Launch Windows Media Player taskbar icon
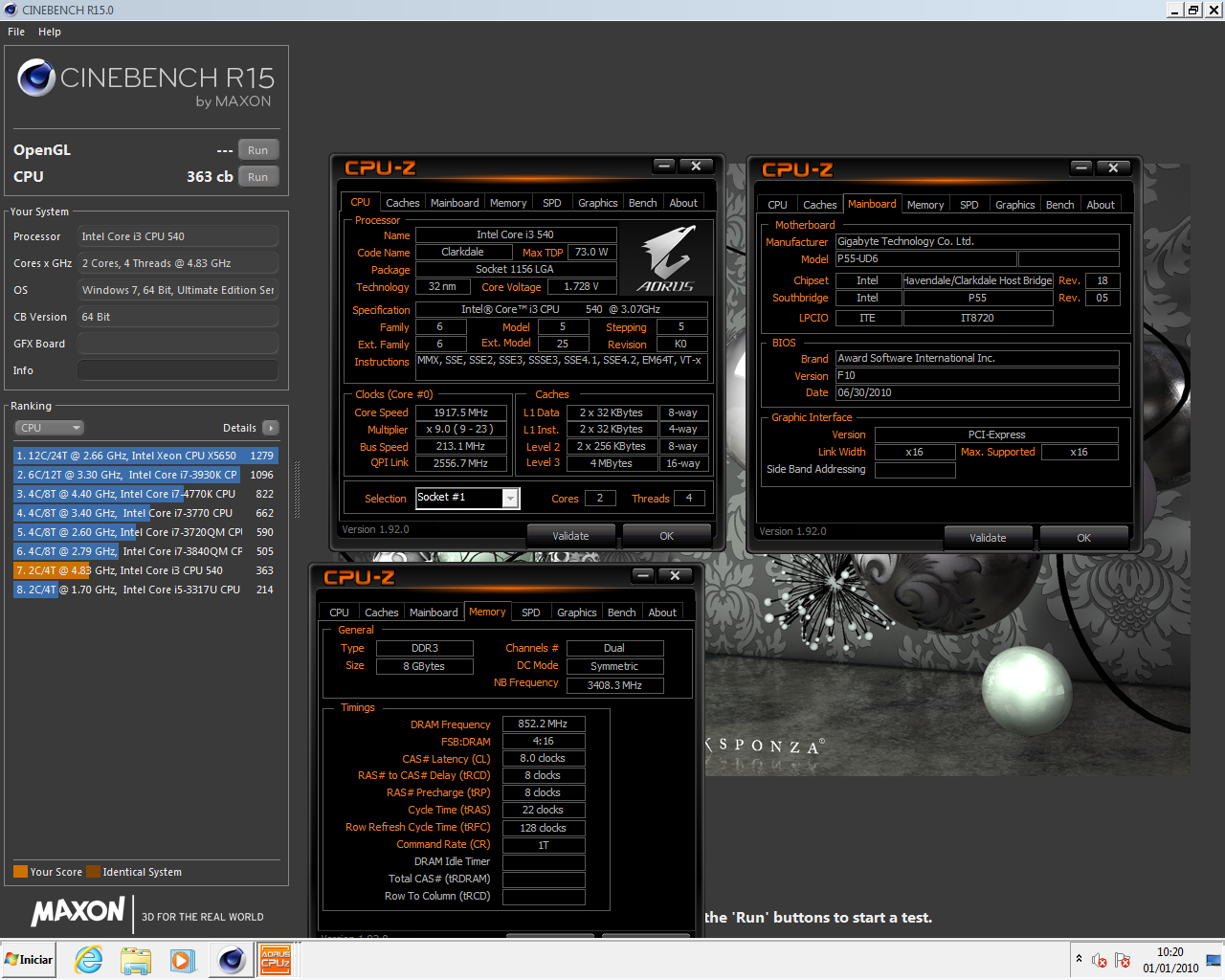Viewport: 1225px width, 980px height. (x=182, y=959)
